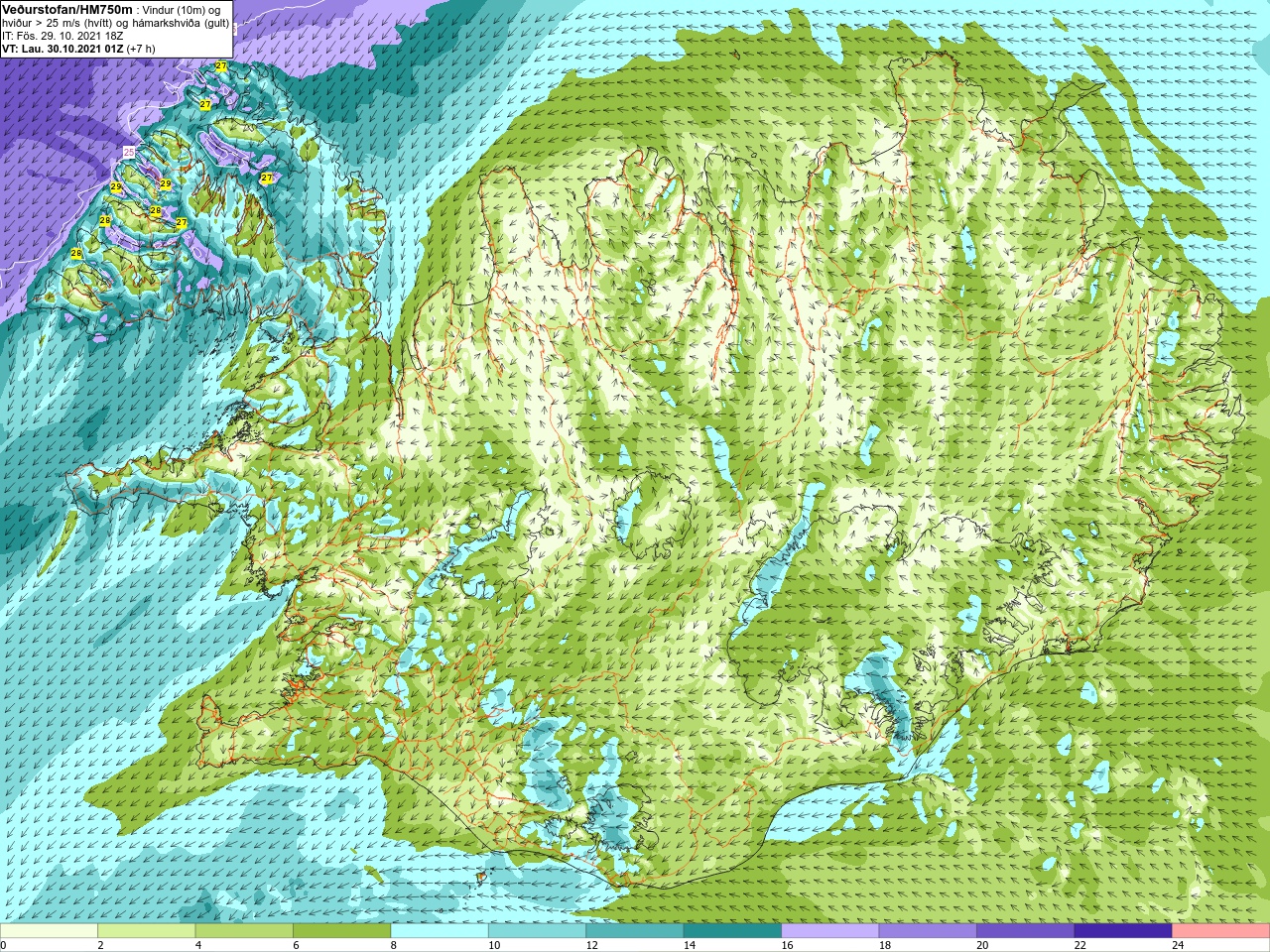Click the 18–20 m/s purple legend swatch

coord(928,931)
